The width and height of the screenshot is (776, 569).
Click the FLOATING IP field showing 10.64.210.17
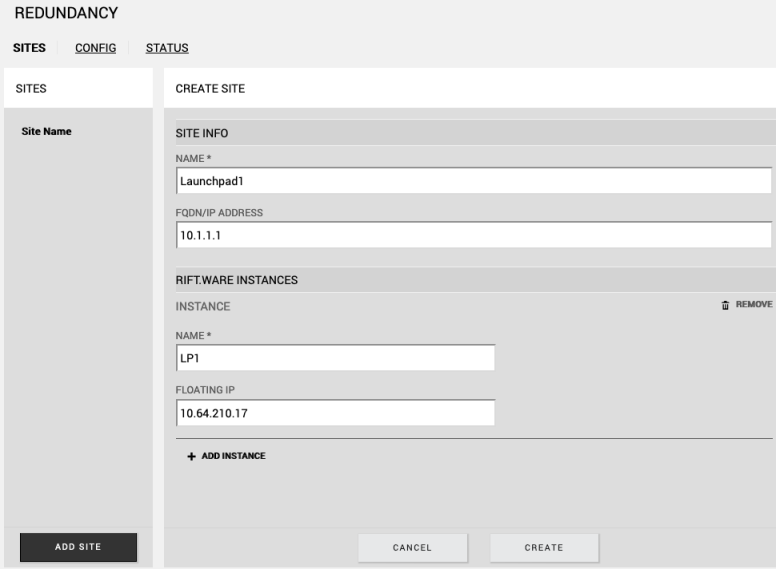coord(335,413)
